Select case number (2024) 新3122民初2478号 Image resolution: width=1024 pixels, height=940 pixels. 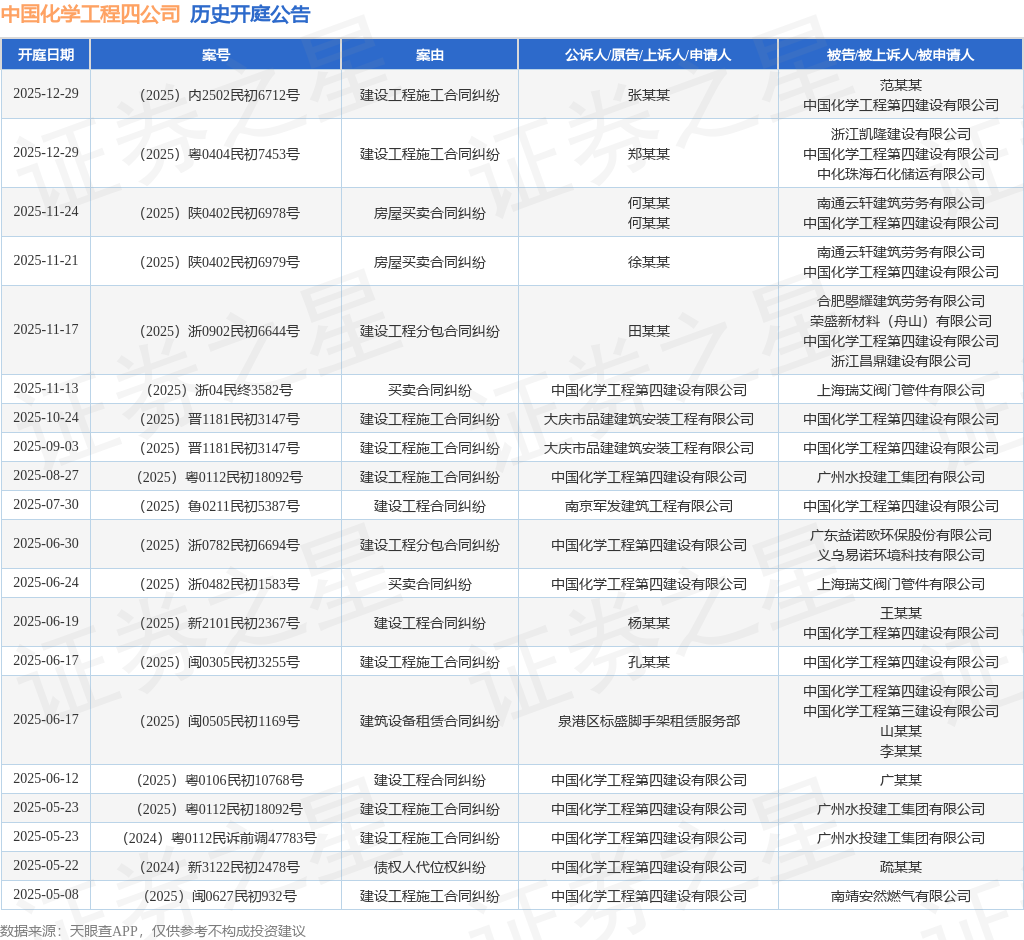click(x=219, y=867)
